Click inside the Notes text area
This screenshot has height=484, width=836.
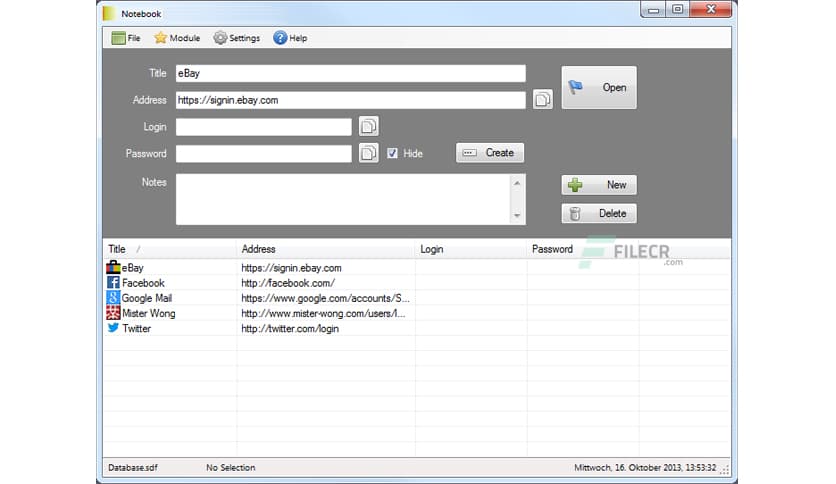(343, 199)
